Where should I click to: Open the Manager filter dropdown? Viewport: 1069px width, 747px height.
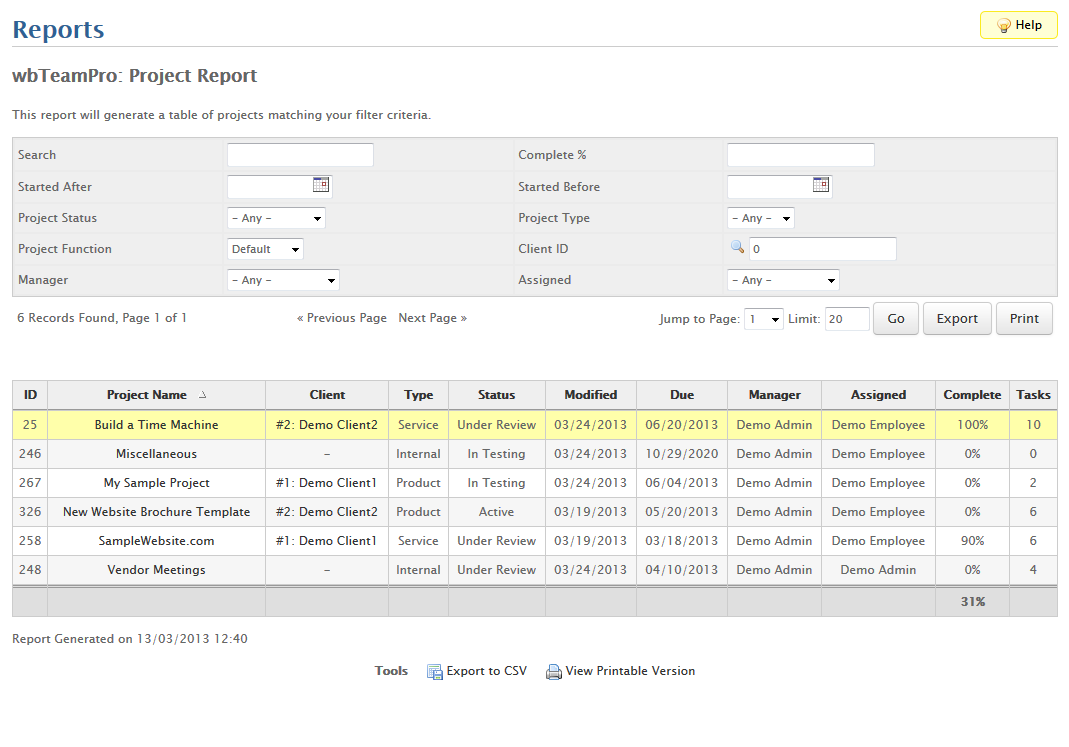click(x=284, y=280)
